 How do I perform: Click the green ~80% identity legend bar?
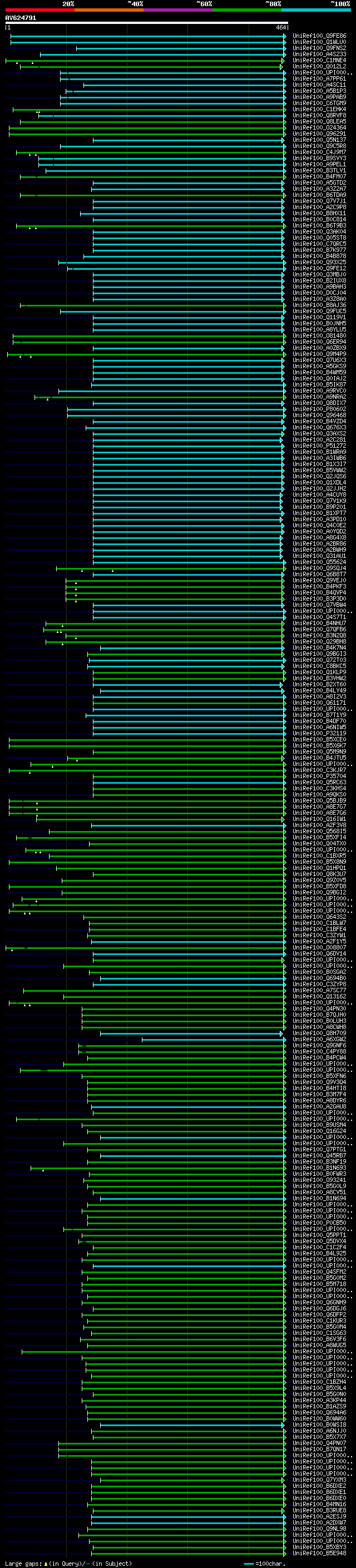point(247,10)
